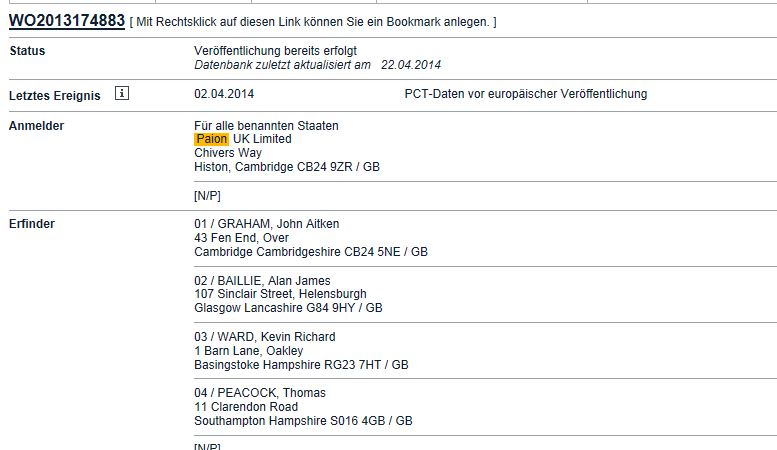
Task: Click the info icon beside Letztes Ereignis
Action: (x=122, y=93)
